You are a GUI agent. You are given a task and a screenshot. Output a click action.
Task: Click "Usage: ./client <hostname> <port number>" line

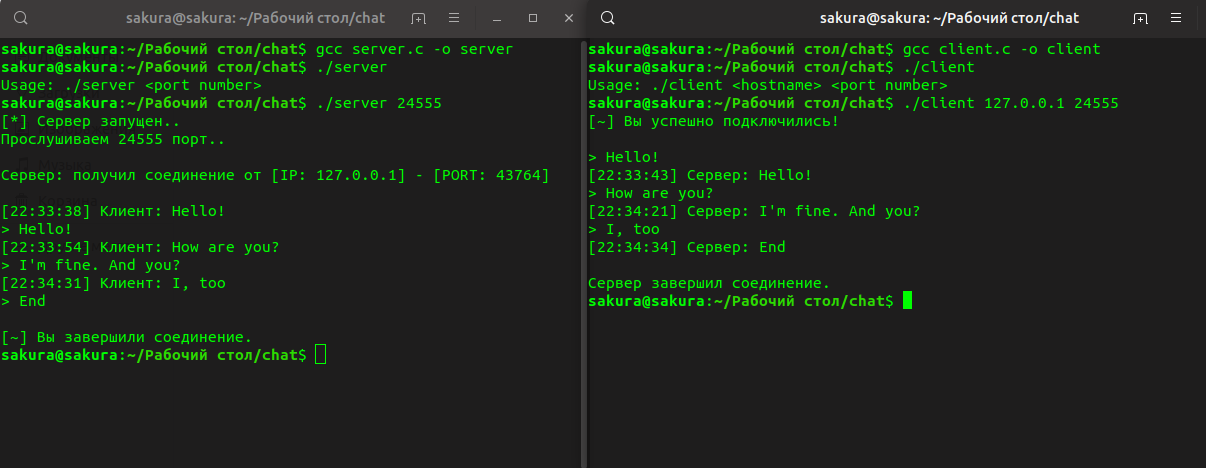point(768,85)
